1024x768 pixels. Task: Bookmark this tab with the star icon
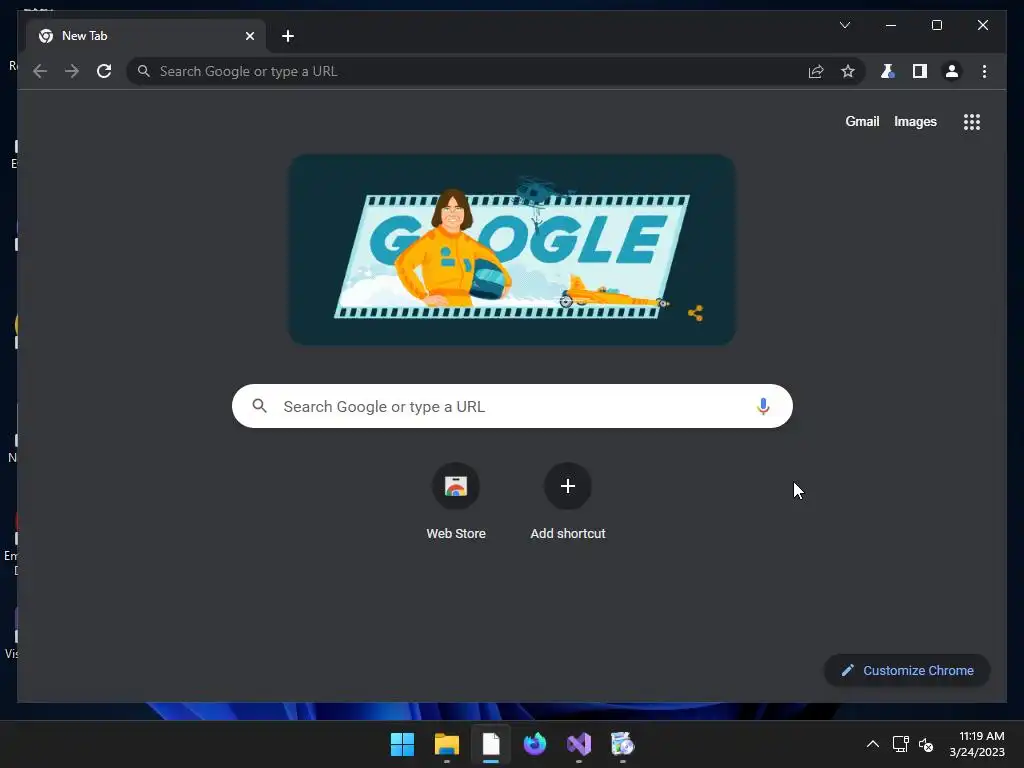pyautogui.click(x=848, y=71)
